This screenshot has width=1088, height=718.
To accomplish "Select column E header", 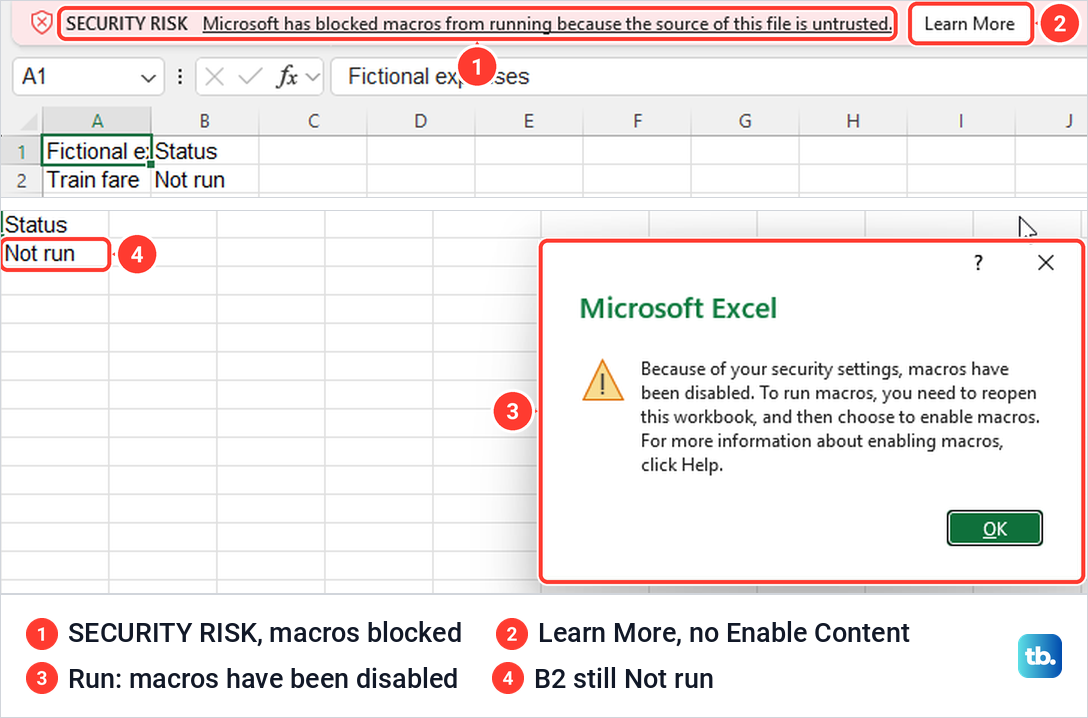I will [x=528, y=121].
